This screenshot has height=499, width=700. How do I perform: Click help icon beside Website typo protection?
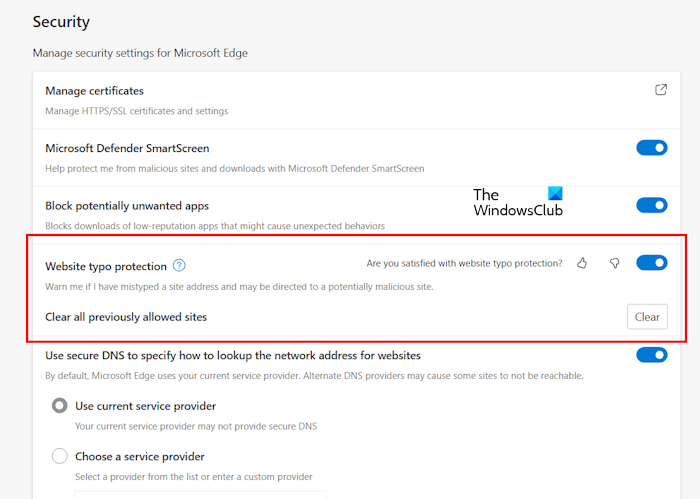click(179, 266)
